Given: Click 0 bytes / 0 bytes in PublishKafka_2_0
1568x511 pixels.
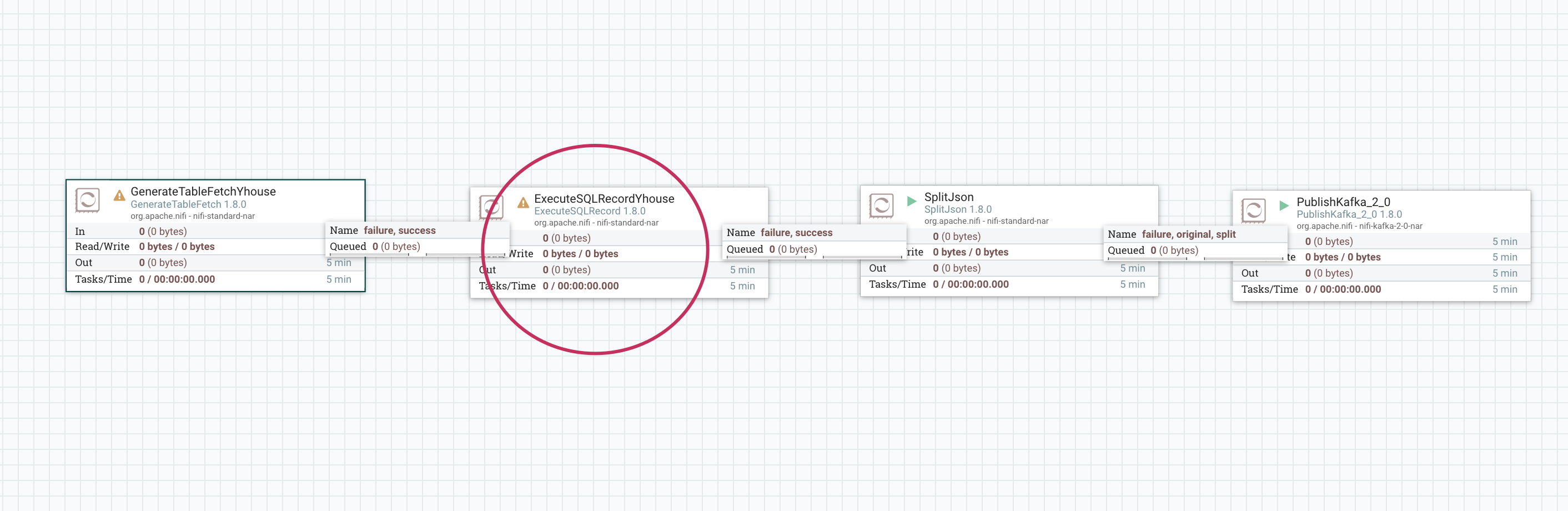Looking at the screenshot, I should tap(1343, 258).
